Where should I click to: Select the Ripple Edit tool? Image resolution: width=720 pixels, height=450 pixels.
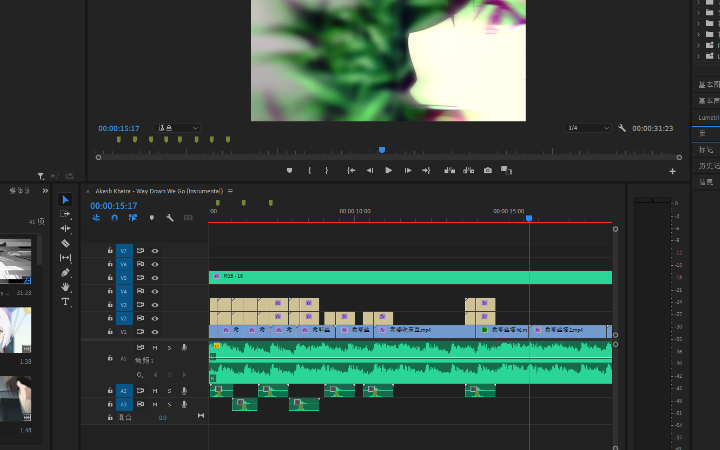click(x=65, y=228)
